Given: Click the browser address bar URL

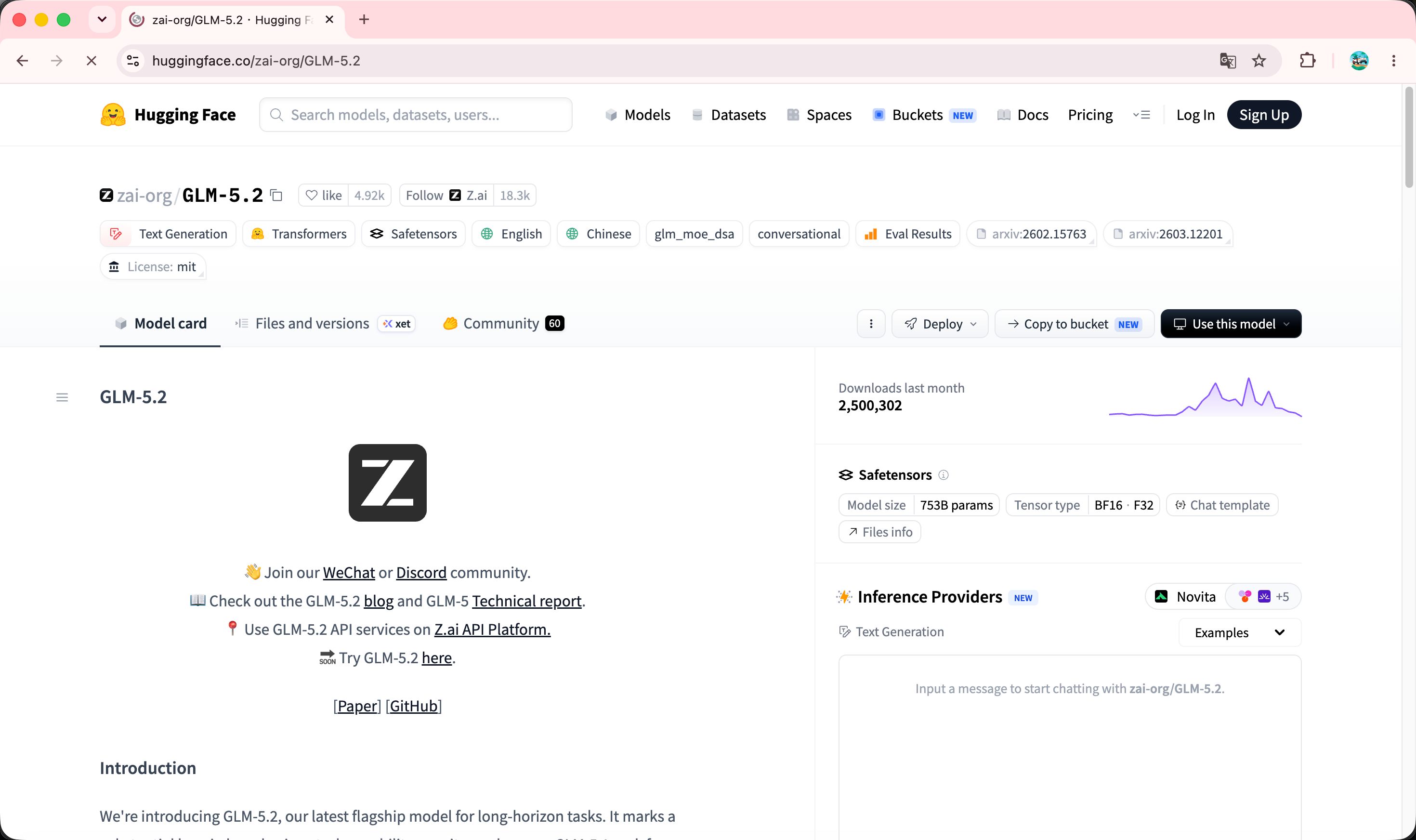Looking at the screenshot, I should tap(256, 61).
